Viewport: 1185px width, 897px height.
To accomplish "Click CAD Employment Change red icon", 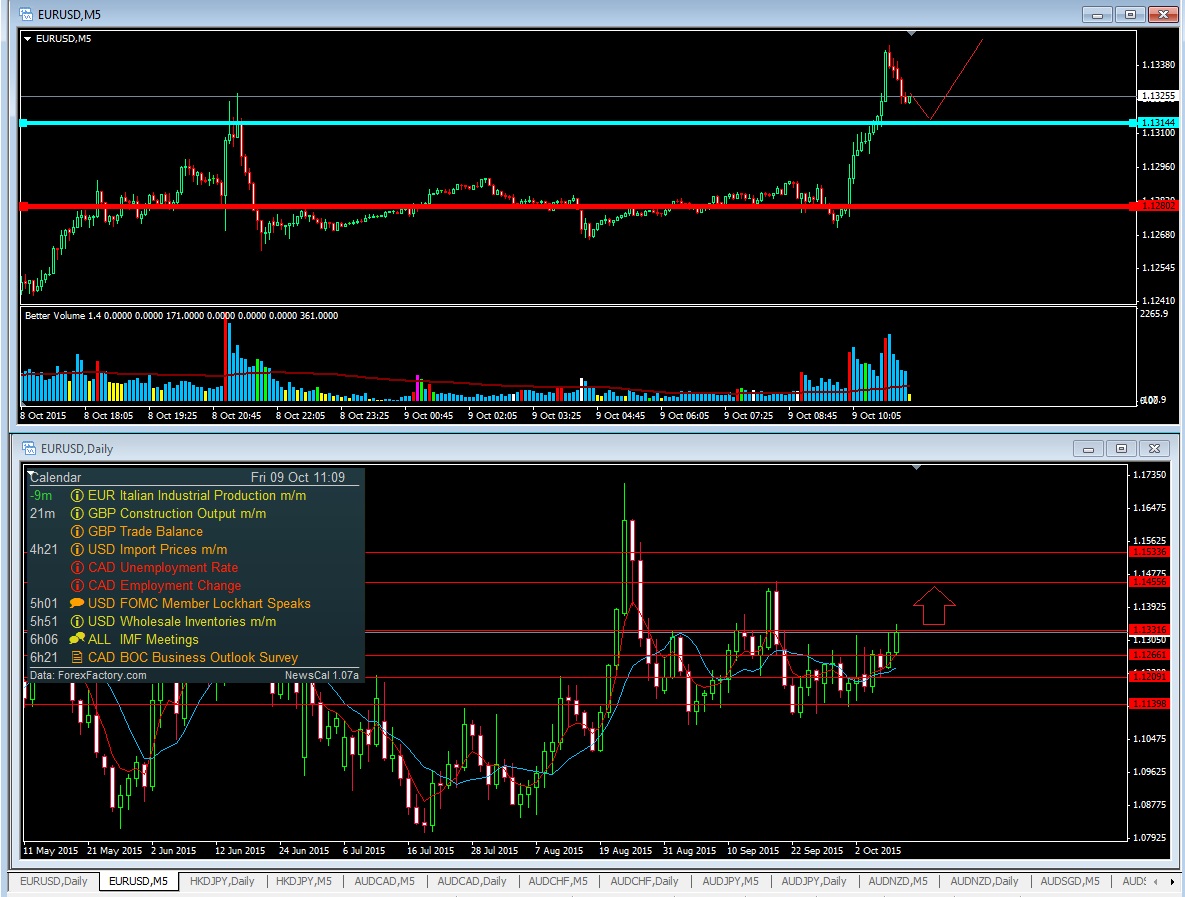I will pyautogui.click(x=76, y=586).
